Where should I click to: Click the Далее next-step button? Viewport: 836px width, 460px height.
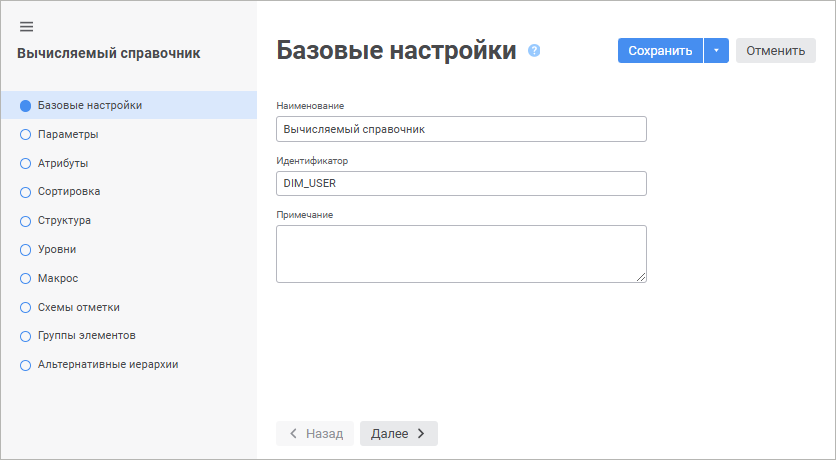[x=398, y=433]
